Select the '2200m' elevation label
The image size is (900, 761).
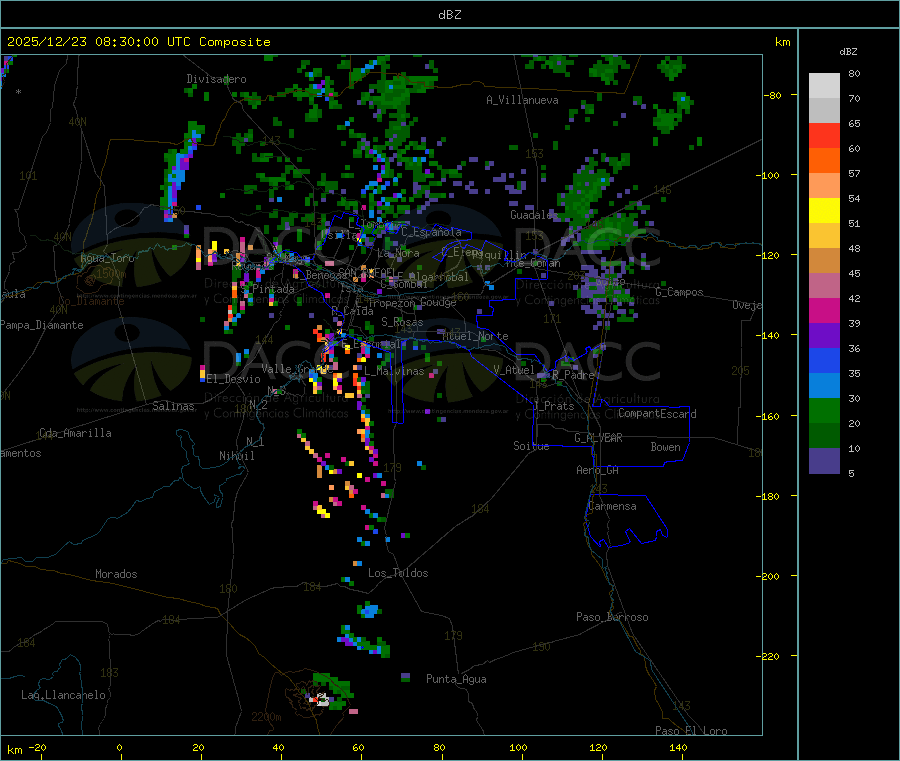(266, 717)
